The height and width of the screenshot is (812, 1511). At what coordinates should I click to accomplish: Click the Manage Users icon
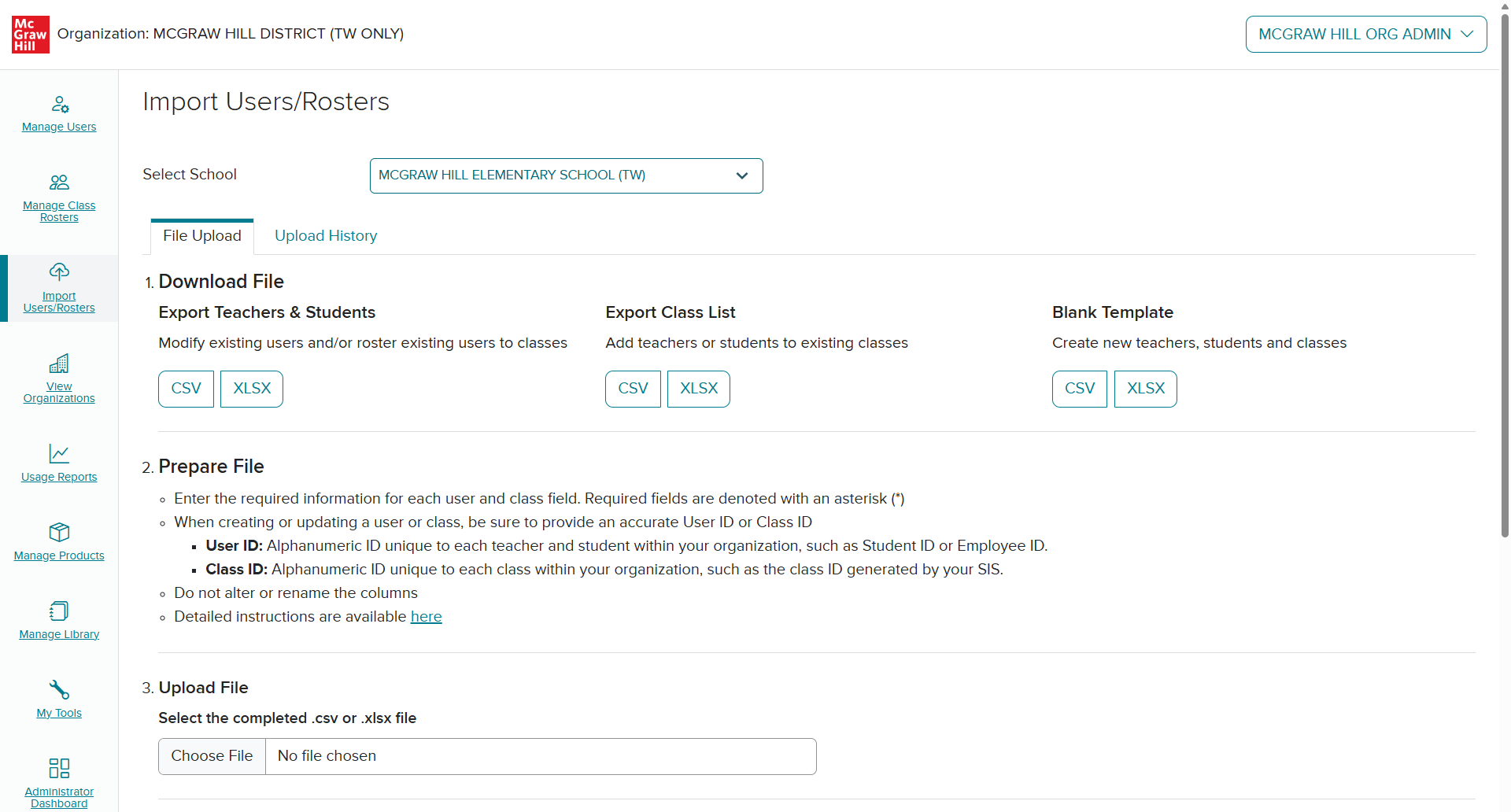[60, 104]
